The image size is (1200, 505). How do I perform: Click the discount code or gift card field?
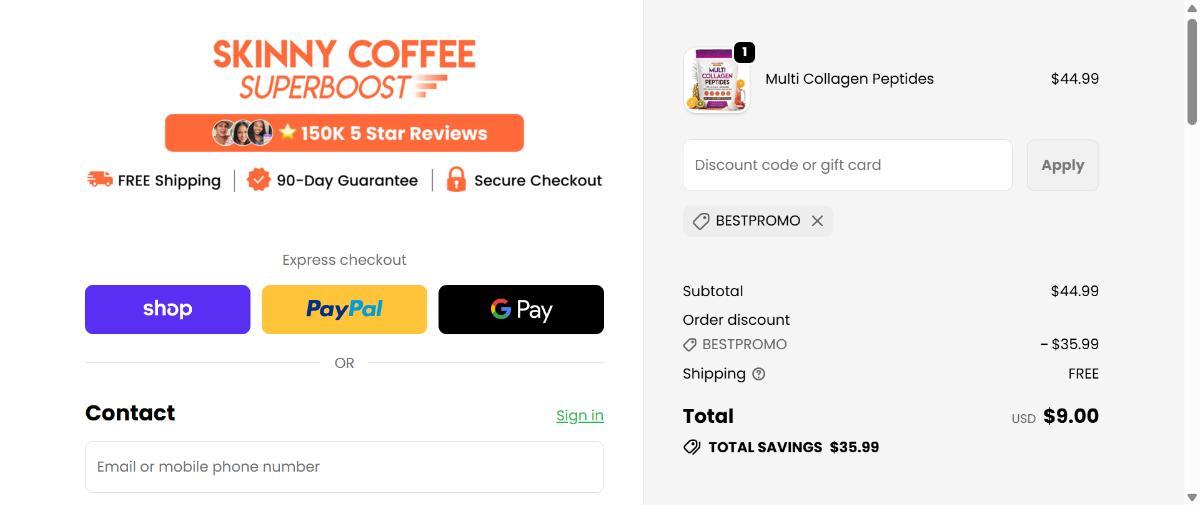pos(847,165)
